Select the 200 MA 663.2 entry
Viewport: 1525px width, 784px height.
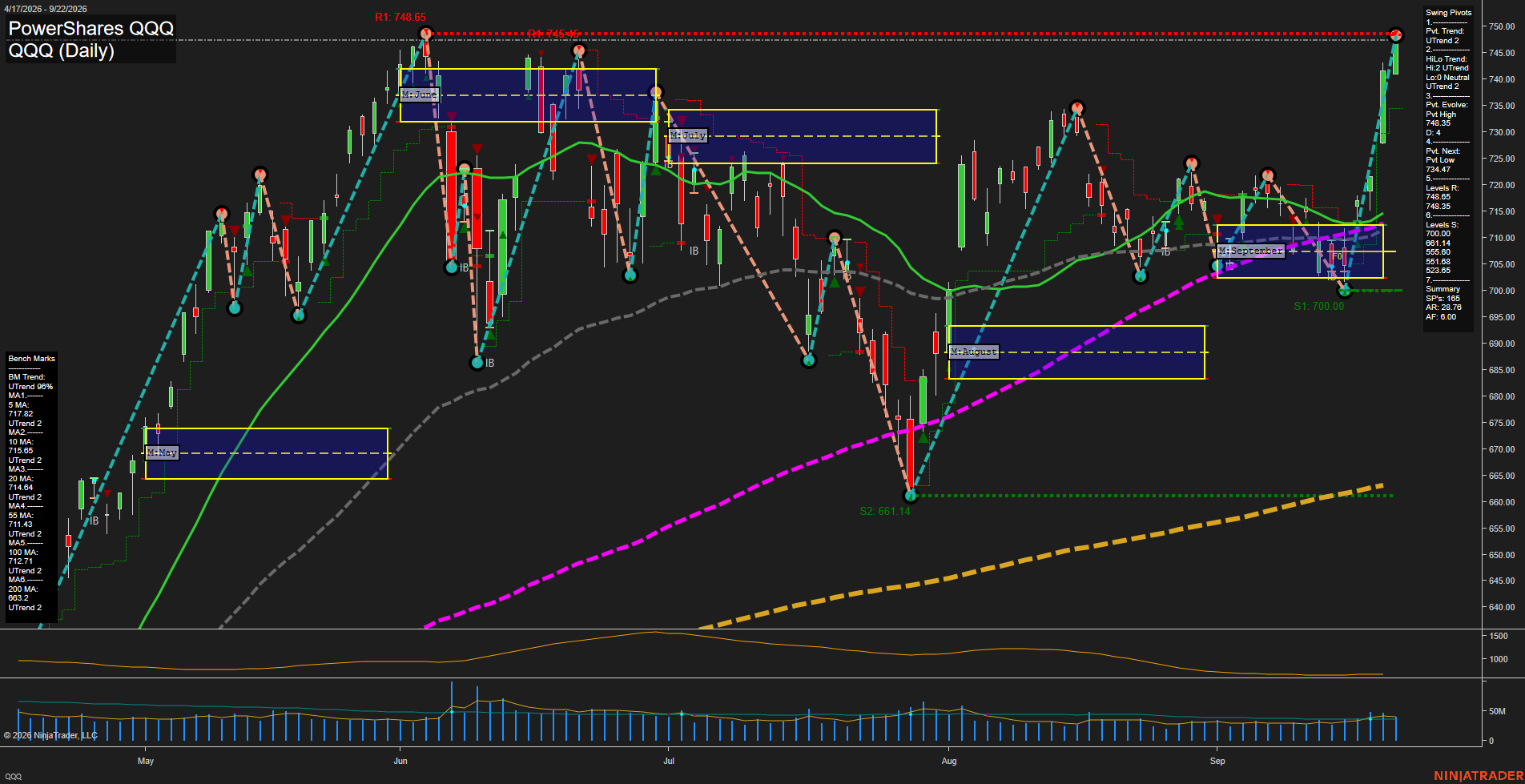[x=22, y=594]
